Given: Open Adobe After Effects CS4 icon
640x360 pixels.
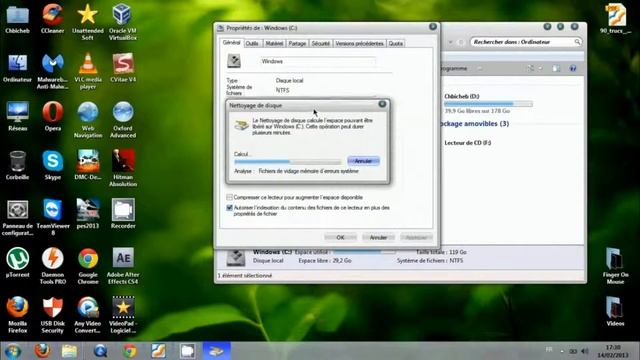Looking at the screenshot, I should coord(122,266).
